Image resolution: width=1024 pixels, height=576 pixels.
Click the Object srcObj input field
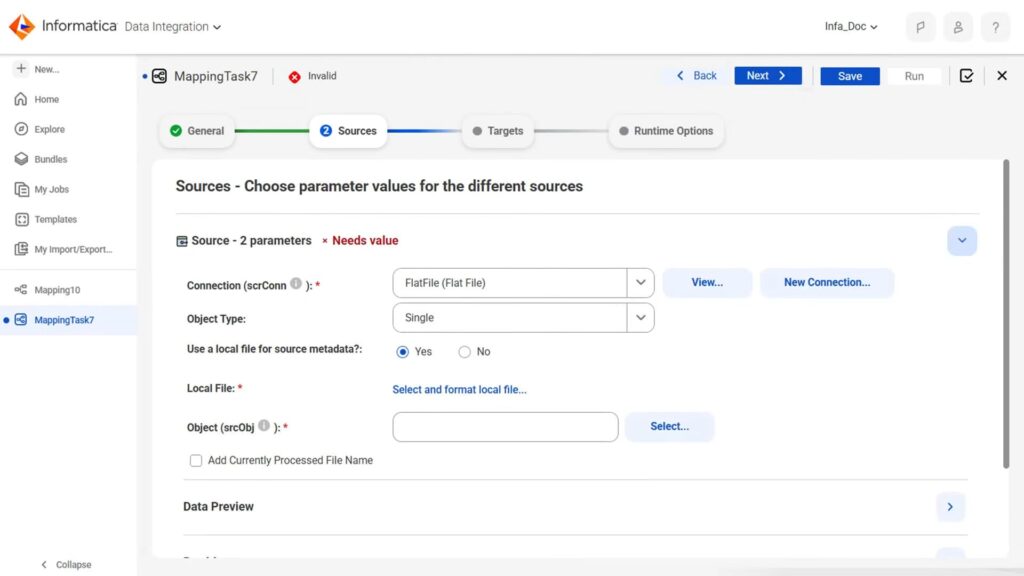click(505, 426)
